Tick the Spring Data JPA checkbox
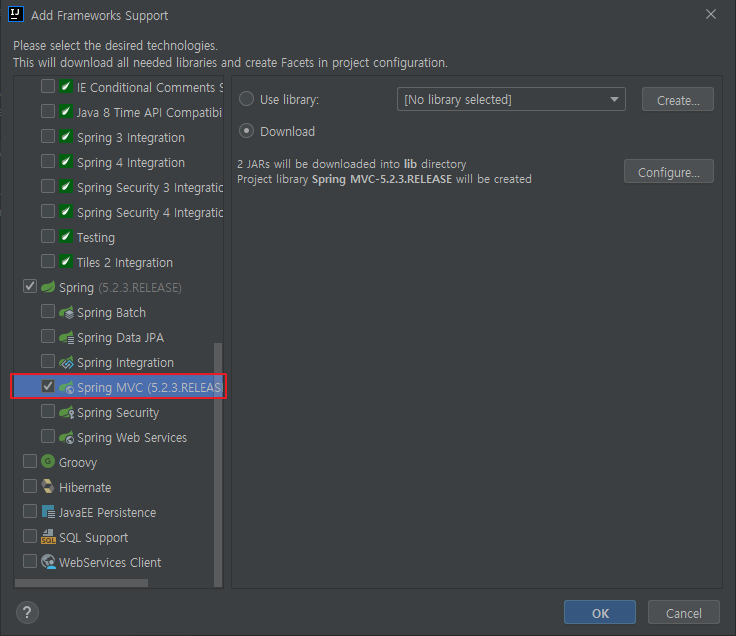This screenshot has width=736, height=636. point(48,336)
